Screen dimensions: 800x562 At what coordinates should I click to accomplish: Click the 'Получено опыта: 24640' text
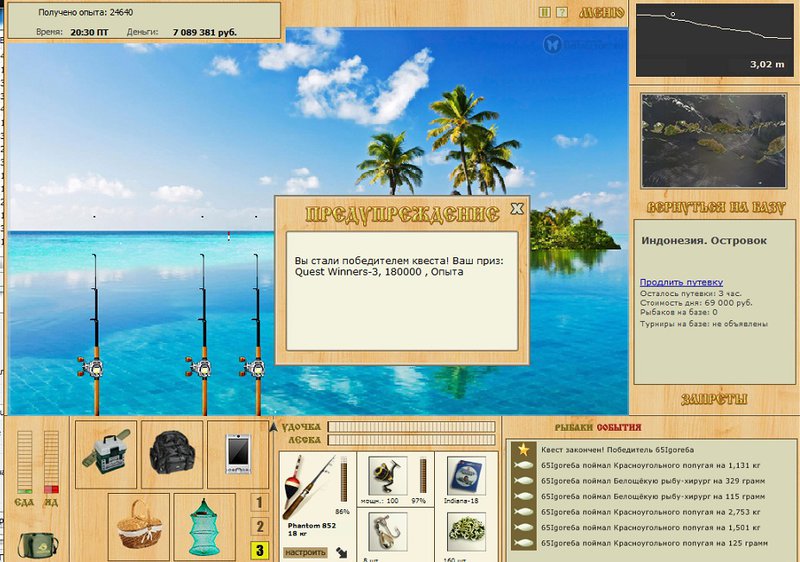tap(86, 12)
